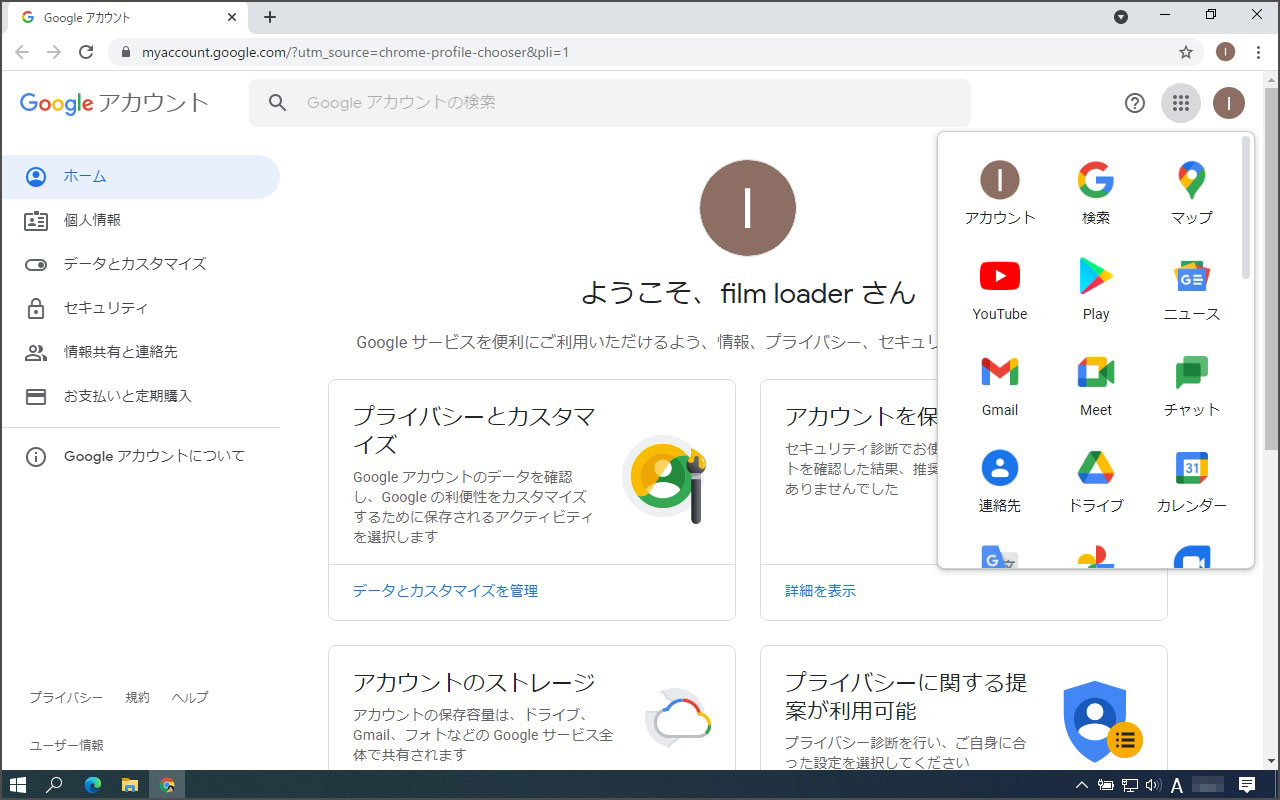Open Google アカウントについて in the sidebar
The height and width of the screenshot is (800, 1280).
click(140, 456)
